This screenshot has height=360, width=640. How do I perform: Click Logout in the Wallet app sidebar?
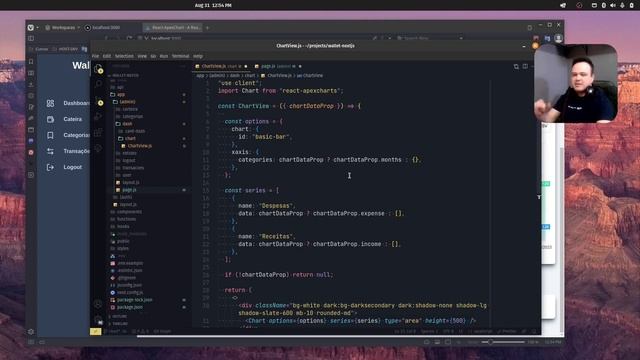pyautogui.click(x=73, y=167)
